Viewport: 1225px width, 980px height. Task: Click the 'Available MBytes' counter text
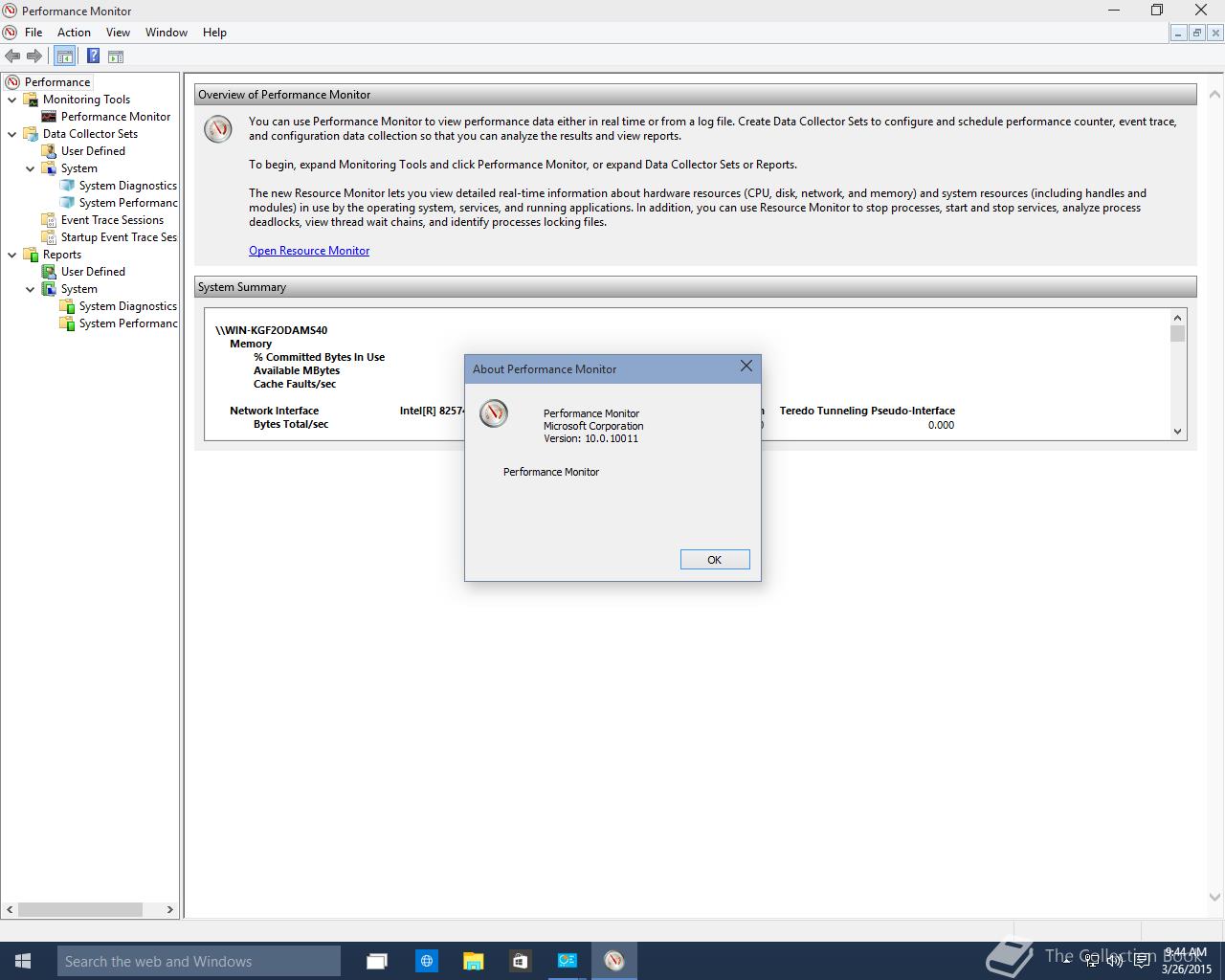(297, 370)
